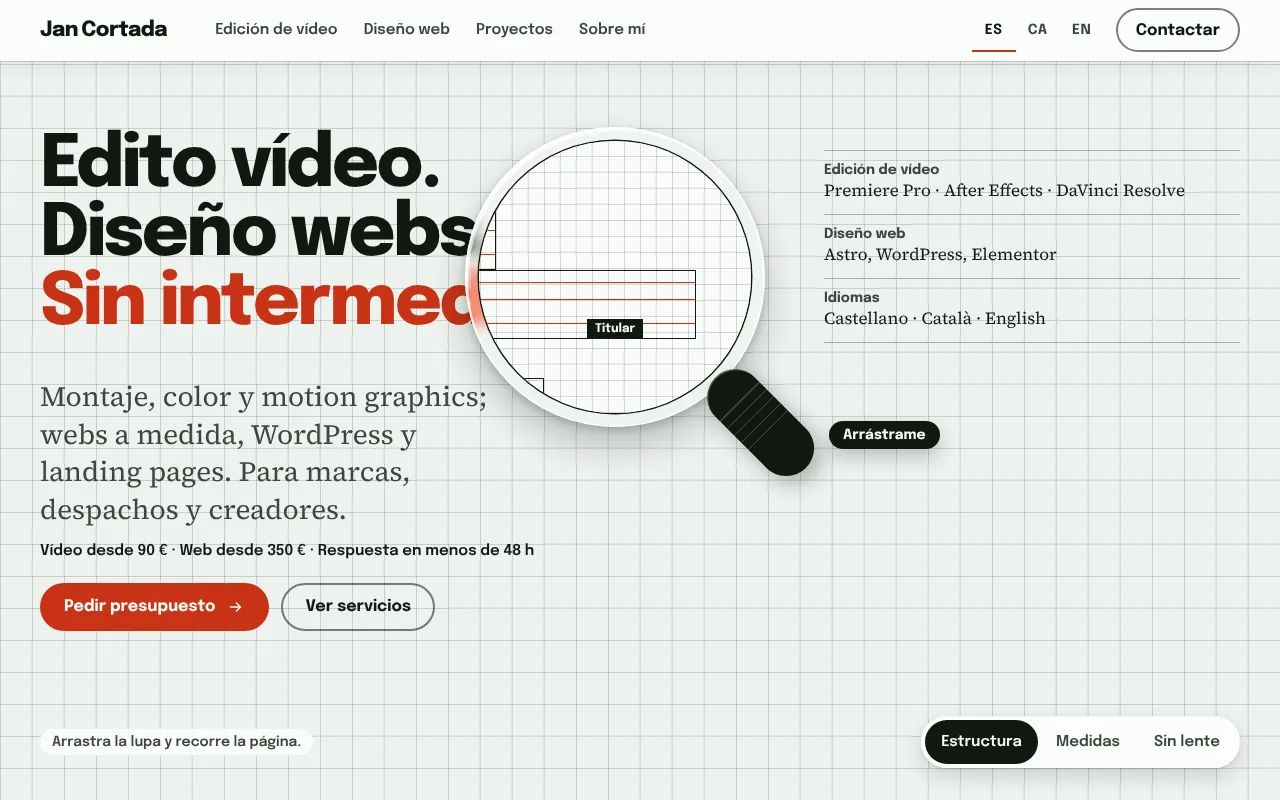Screen dimensions: 1280x800
Task: Select the Medidas lens mode
Action: pyautogui.click(x=1088, y=741)
